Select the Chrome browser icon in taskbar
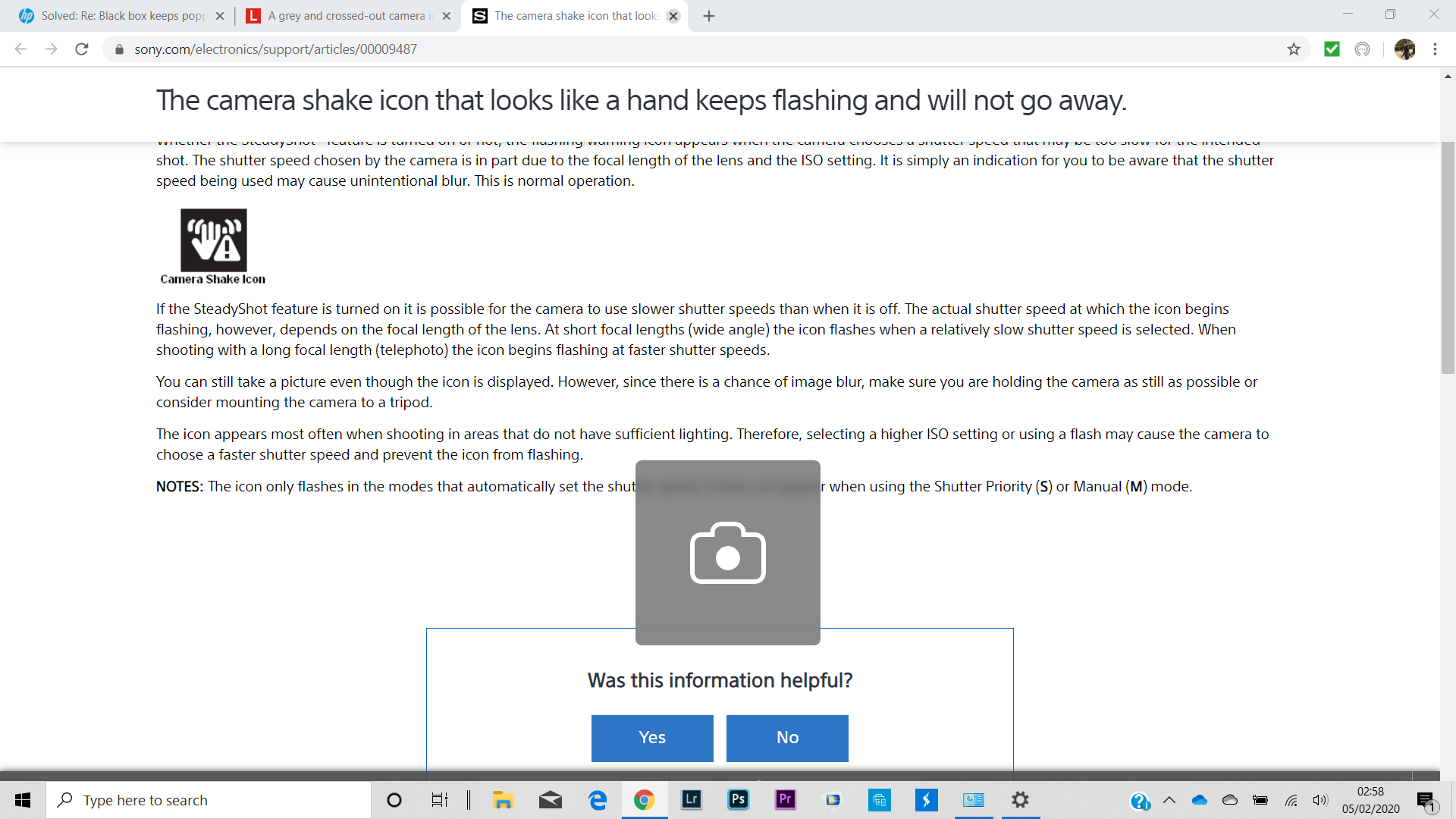This screenshot has width=1456, height=819. [x=645, y=800]
